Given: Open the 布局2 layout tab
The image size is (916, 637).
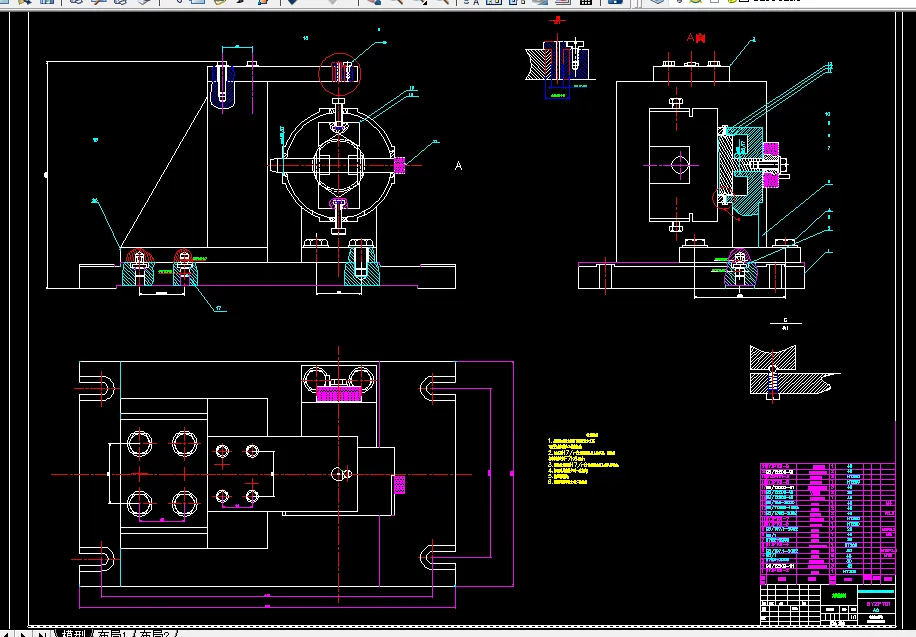Looking at the screenshot, I should pyautogui.click(x=155, y=633).
